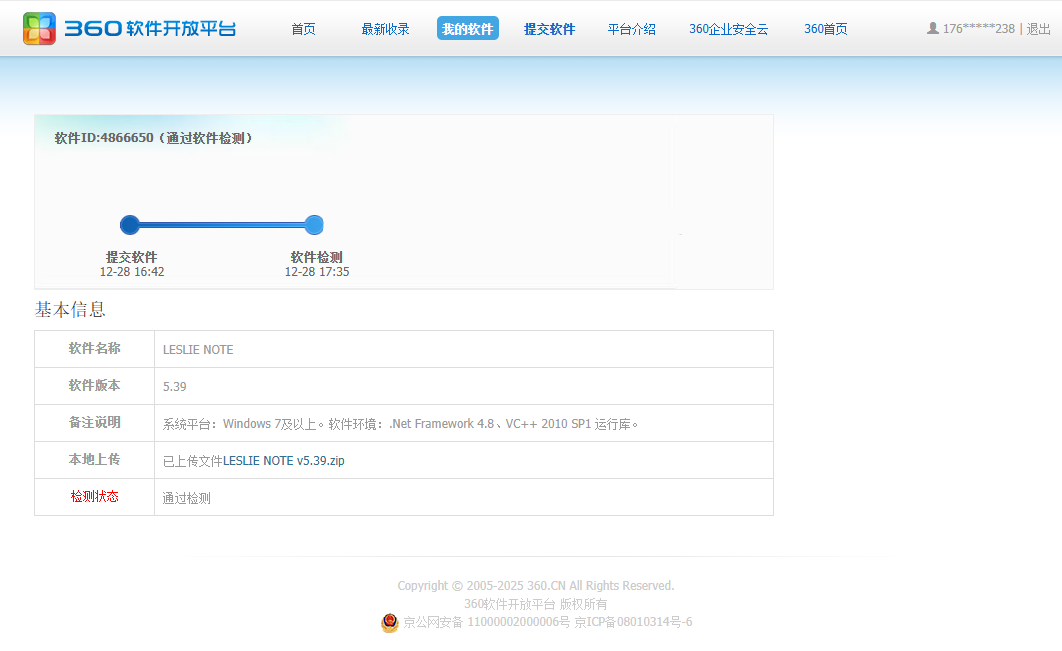Click the 软件检测 progress step node
The height and width of the screenshot is (651, 1062).
click(314, 225)
